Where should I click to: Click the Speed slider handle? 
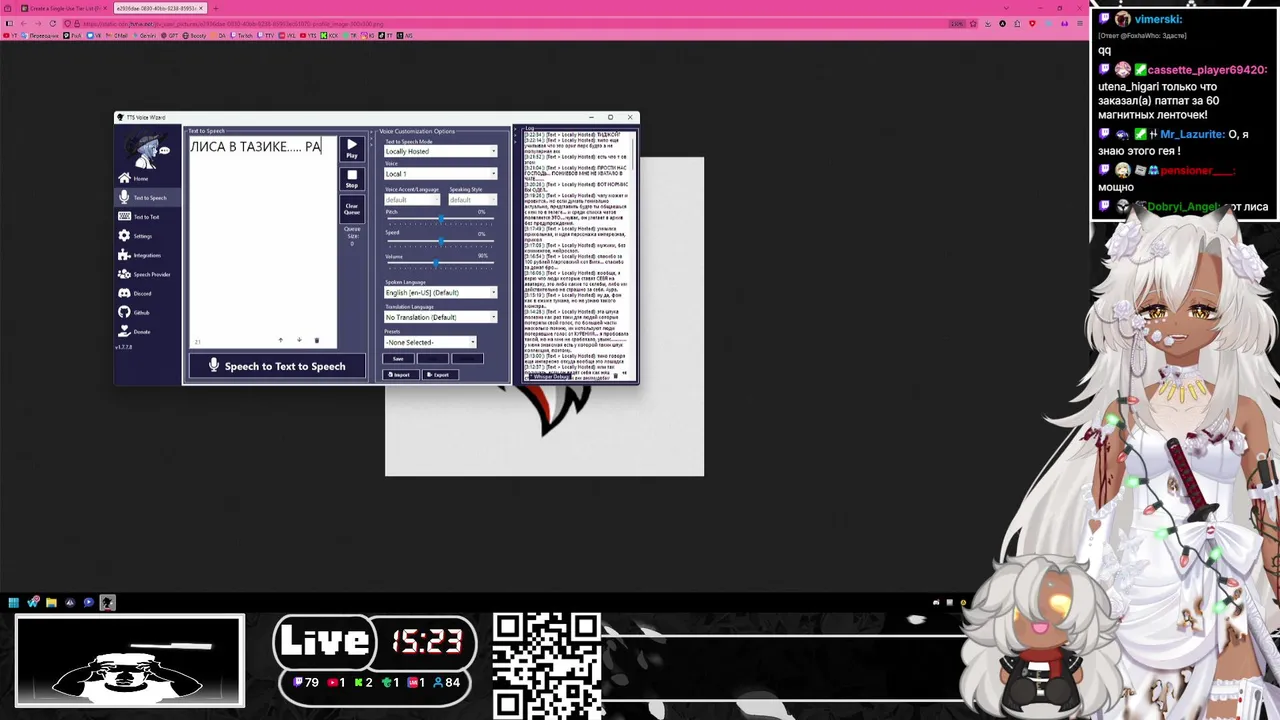[441, 241]
